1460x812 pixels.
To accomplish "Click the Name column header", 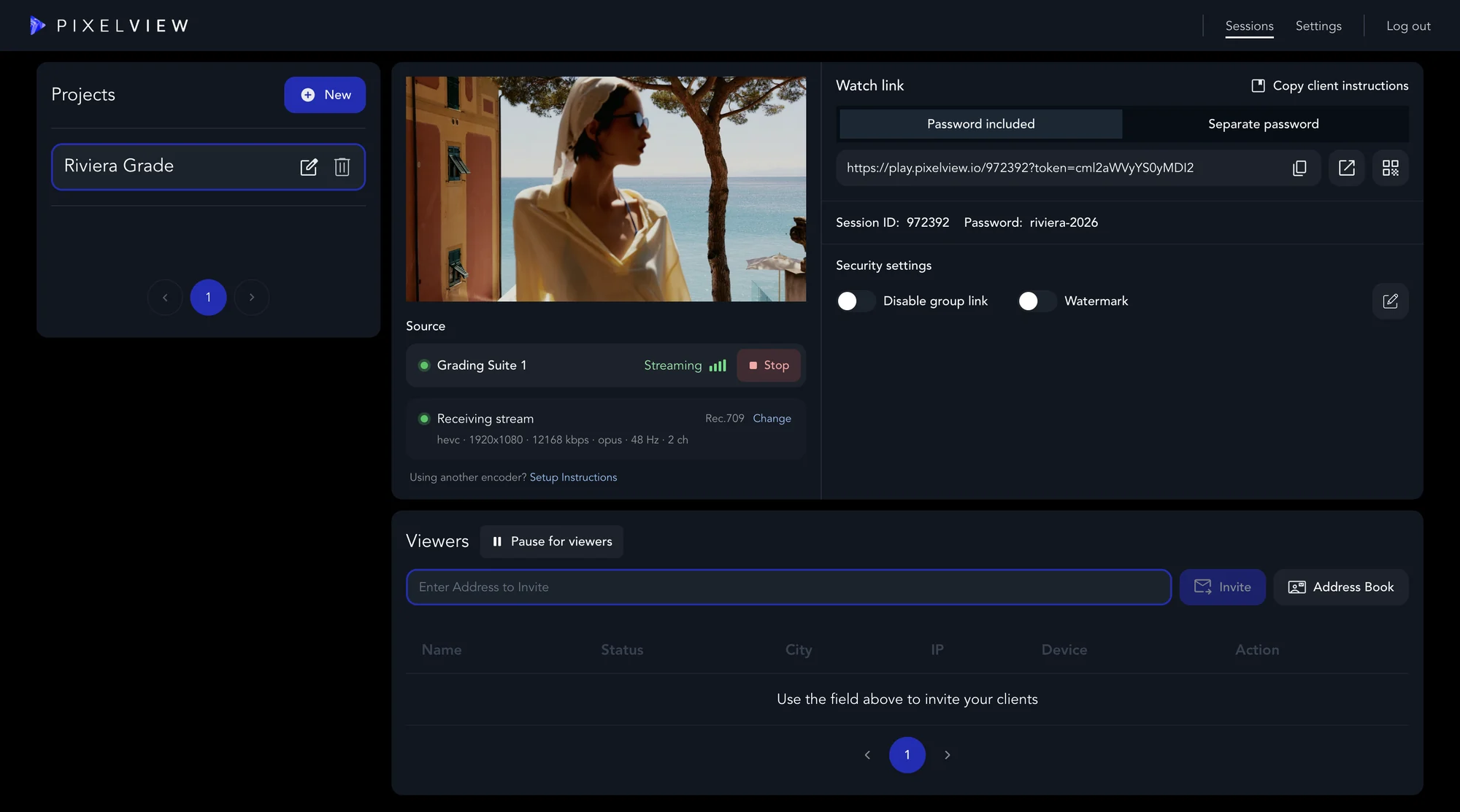I will coord(442,650).
